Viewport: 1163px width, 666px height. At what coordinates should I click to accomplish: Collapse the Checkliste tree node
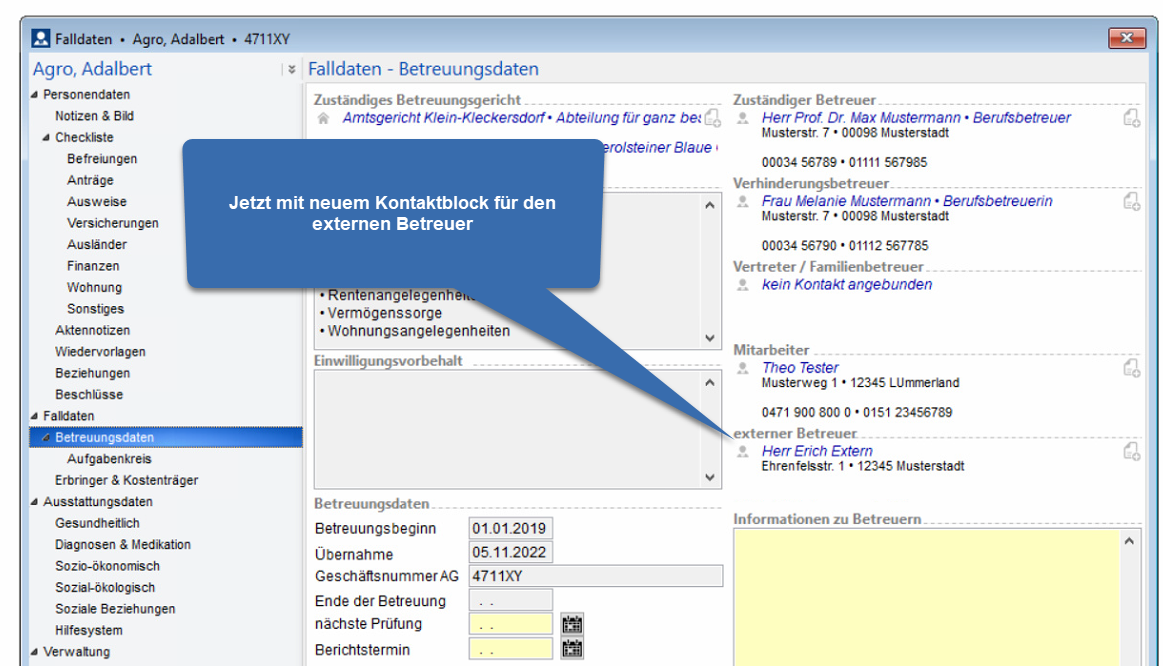click(46, 137)
